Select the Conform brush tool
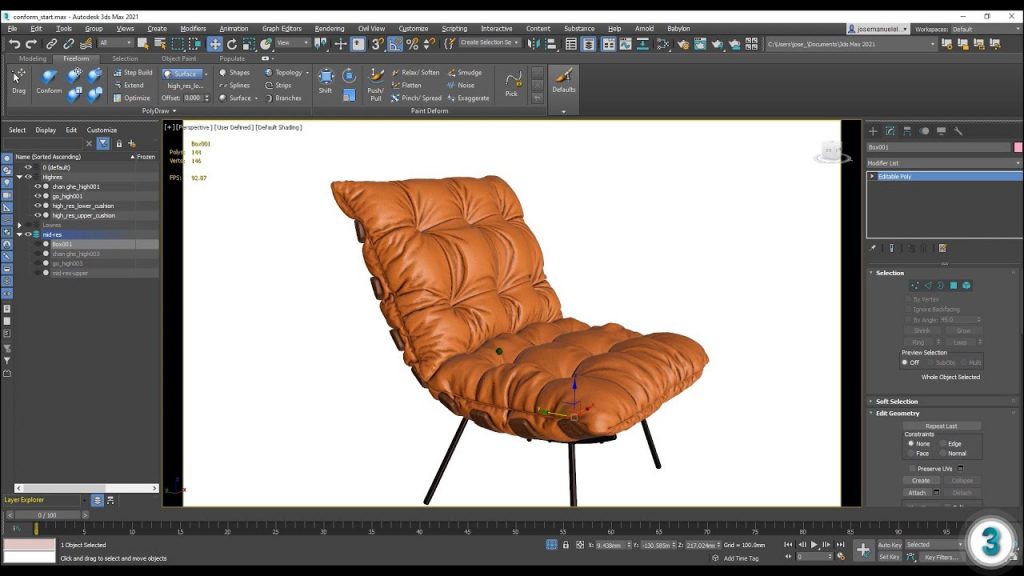Image resolution: width=1024 pixels, height=576 pixels. point(48,84)
